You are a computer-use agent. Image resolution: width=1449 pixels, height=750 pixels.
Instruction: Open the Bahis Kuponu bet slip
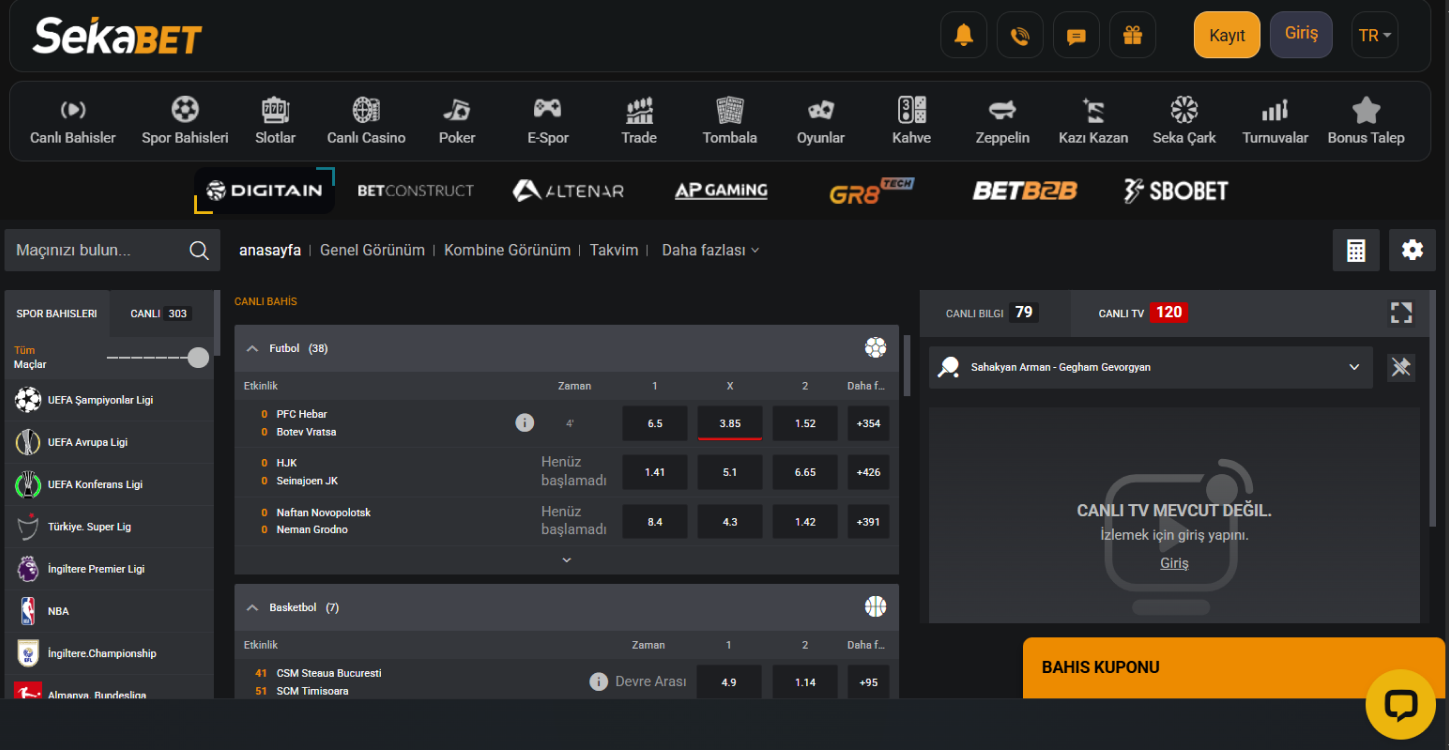(x=1234, y=668)
